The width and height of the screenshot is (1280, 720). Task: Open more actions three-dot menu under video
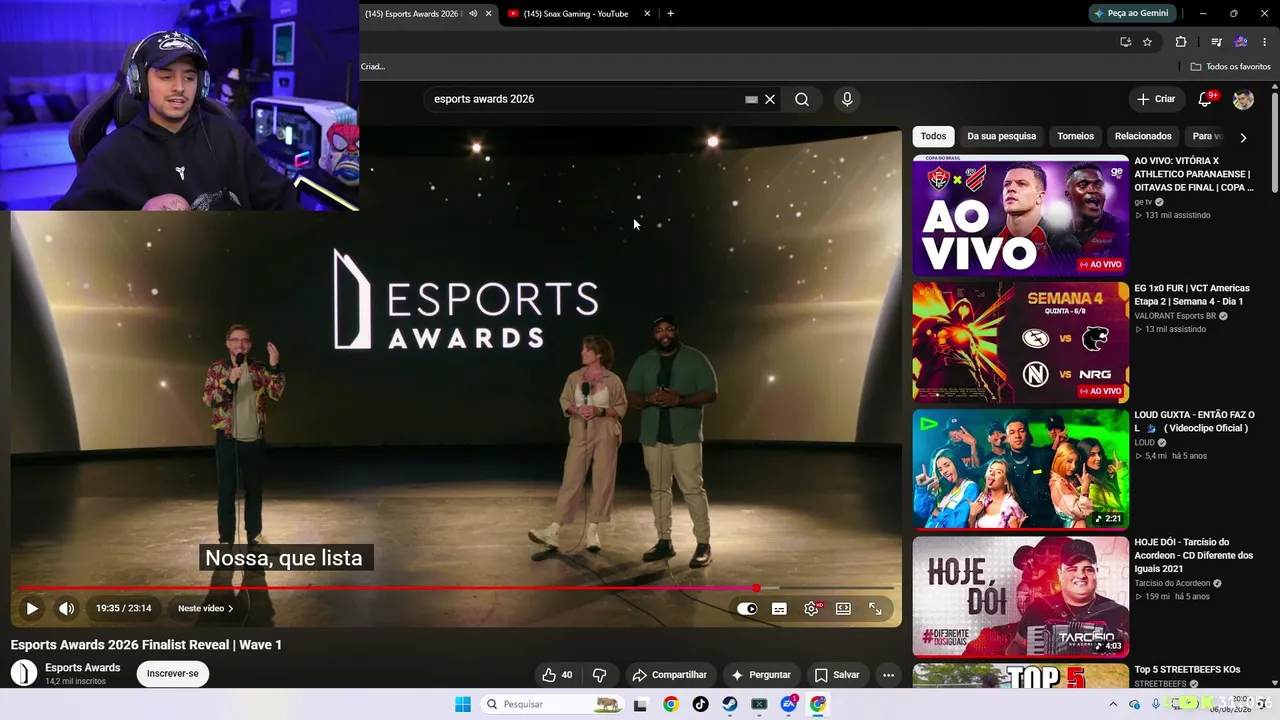coord(888,675)
